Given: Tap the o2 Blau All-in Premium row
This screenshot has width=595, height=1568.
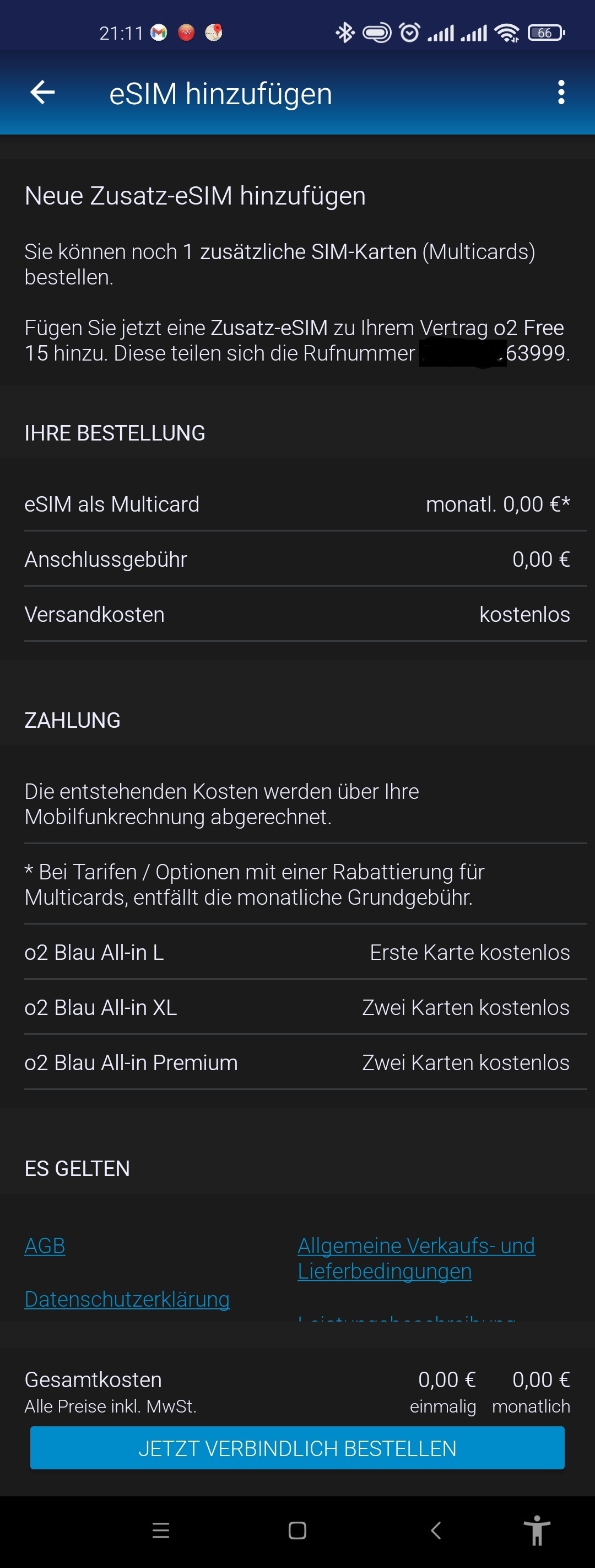Looking at the screenshot, I should (297, 1062).
